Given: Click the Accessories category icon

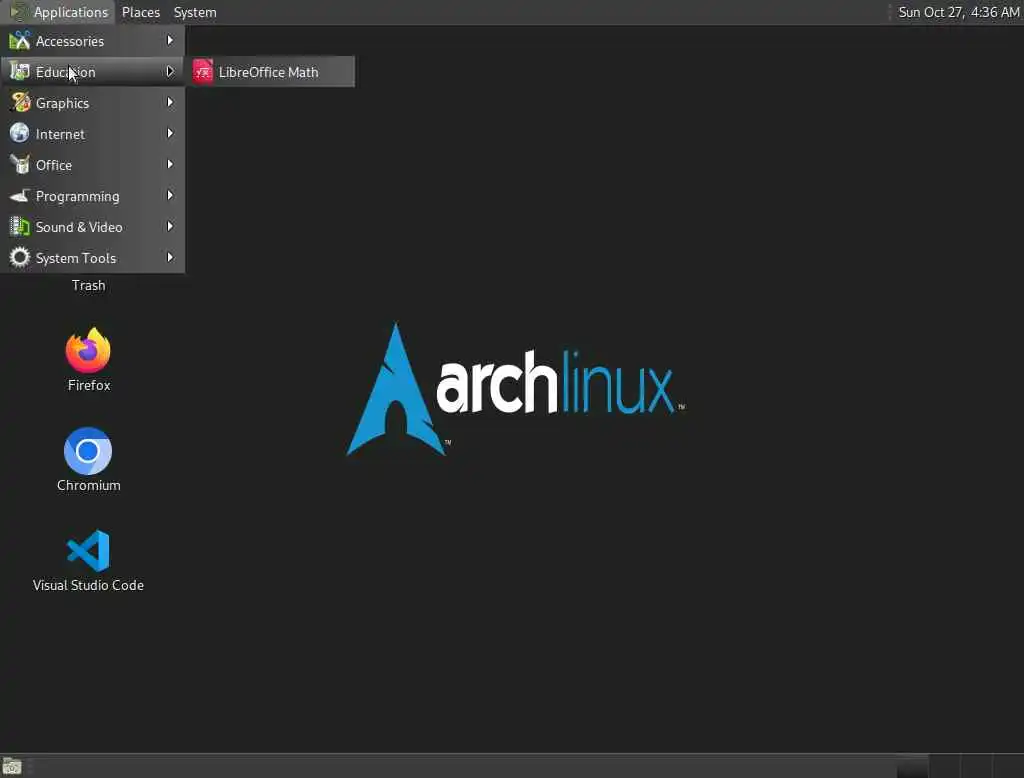Looking at the screenshot, I should tap(20, 41).
